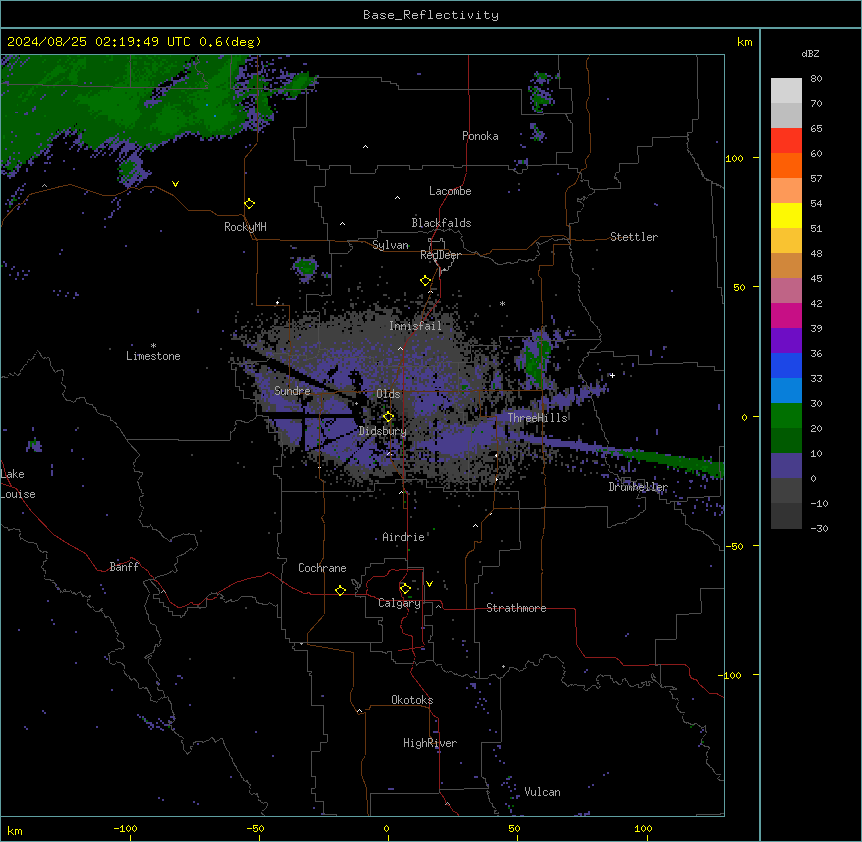Select the light blue 30-33 dBZ swatch

786,391
